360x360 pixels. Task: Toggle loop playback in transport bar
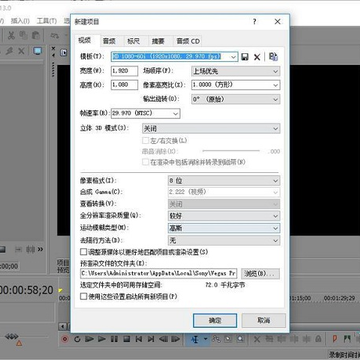tap(77, 339)
